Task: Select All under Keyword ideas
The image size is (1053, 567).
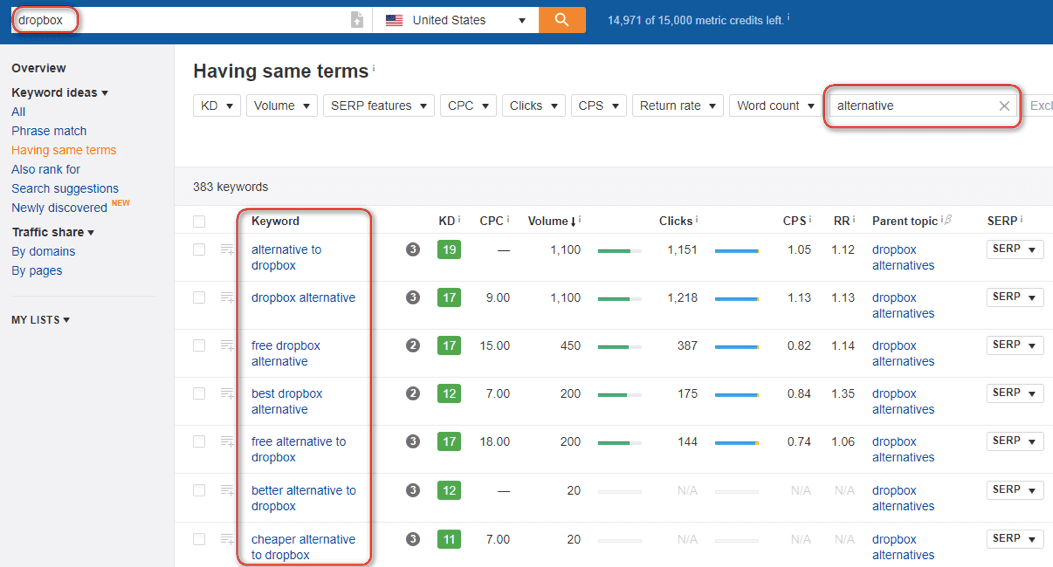Action: tap(18, 112)
